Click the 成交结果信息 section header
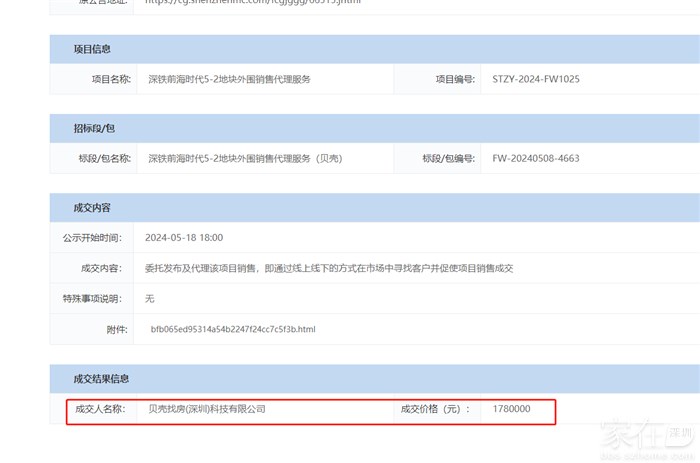Image resolution: width=700 pixels, height=463 pixels. [x=101, y=379]
